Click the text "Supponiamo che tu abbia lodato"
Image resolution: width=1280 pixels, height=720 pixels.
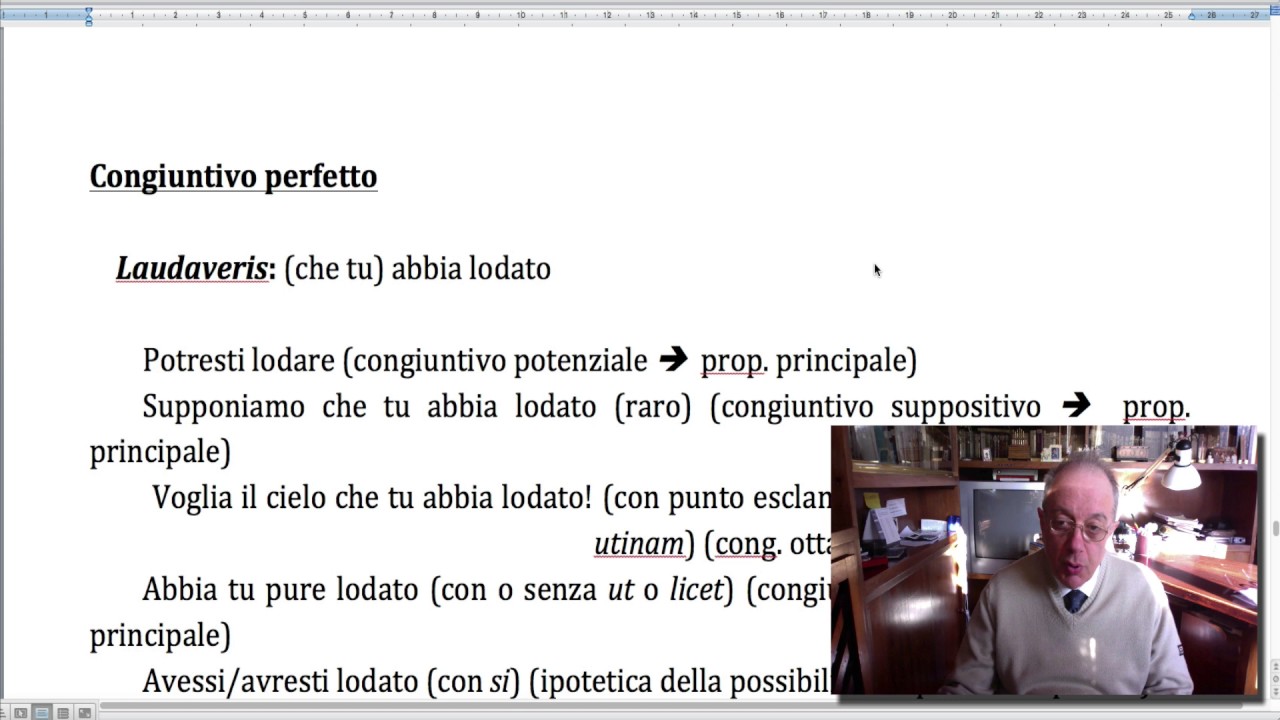369,407
